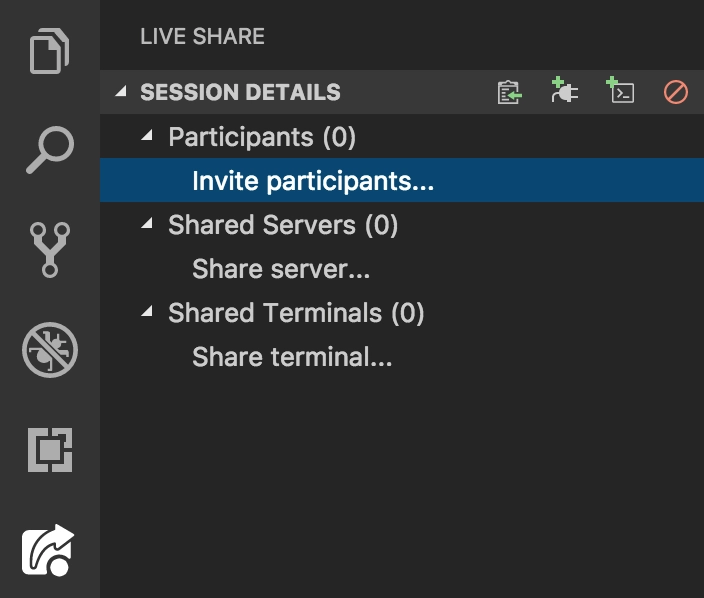Select Share server... entry
Image resolution: width=704 pixels, height=598 pixels.
click(402, 268)
